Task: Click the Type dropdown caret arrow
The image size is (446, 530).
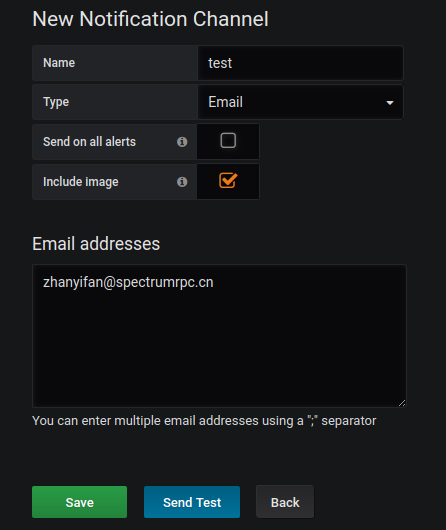Action: pos(390,102)
